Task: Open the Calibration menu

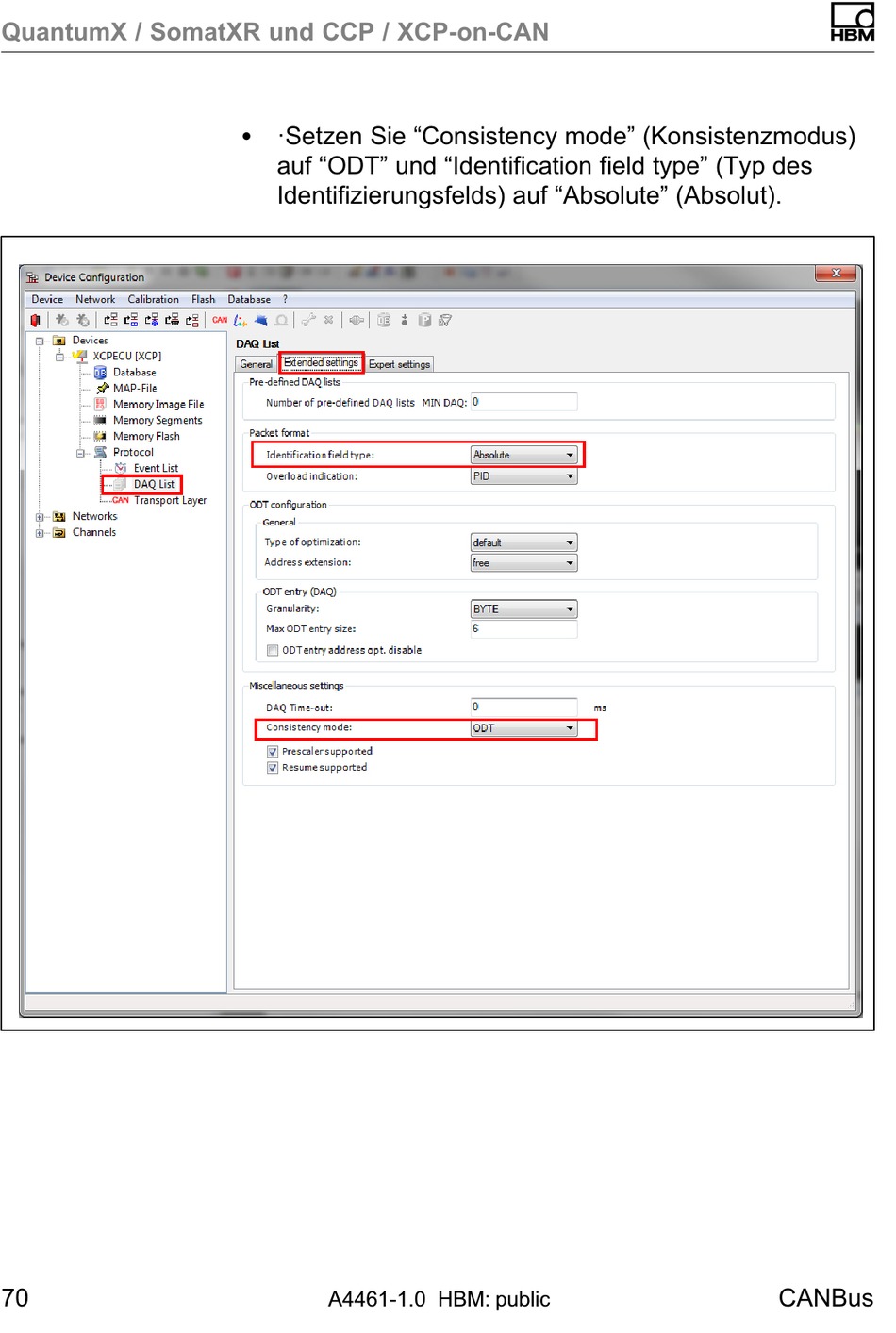Action: [x=153, y=300]
